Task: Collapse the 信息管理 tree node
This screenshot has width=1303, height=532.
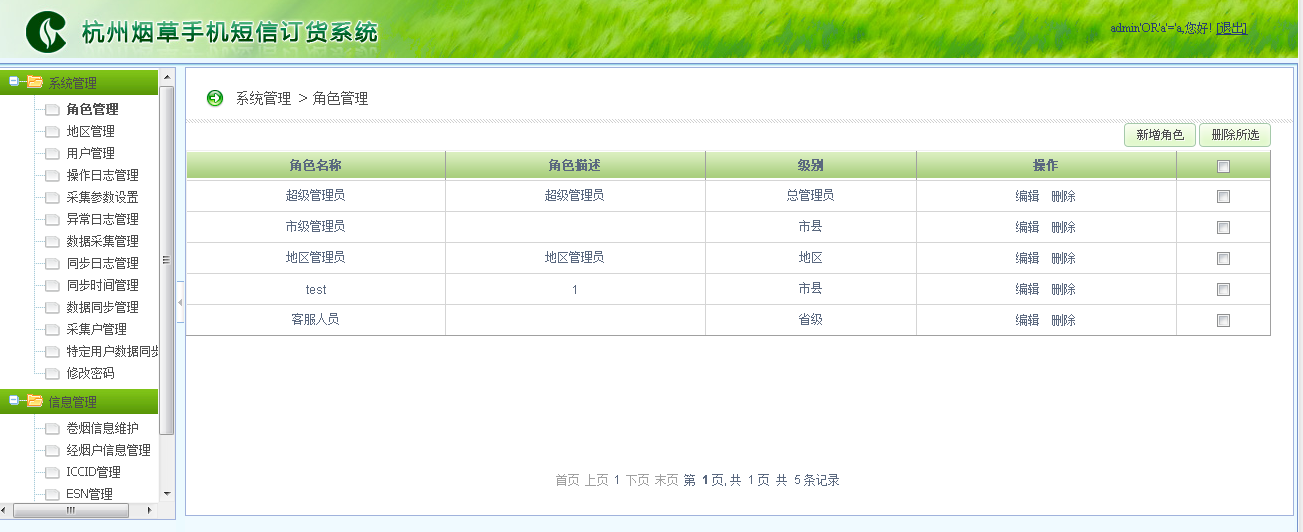Action: click(14, 400)
